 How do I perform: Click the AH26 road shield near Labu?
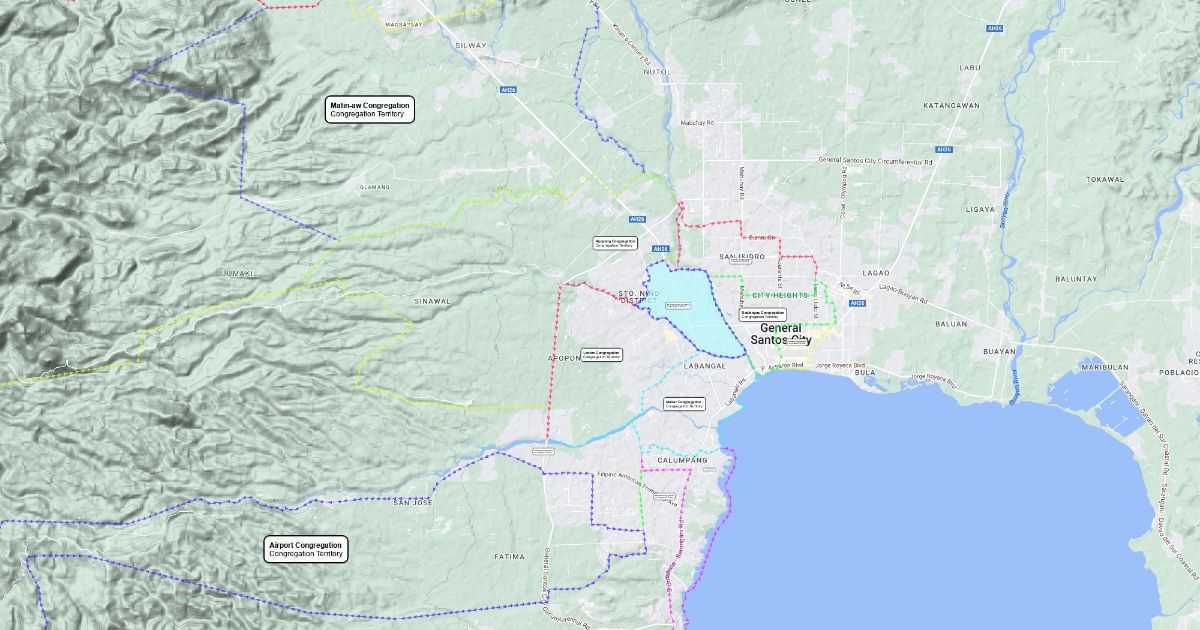994,28
